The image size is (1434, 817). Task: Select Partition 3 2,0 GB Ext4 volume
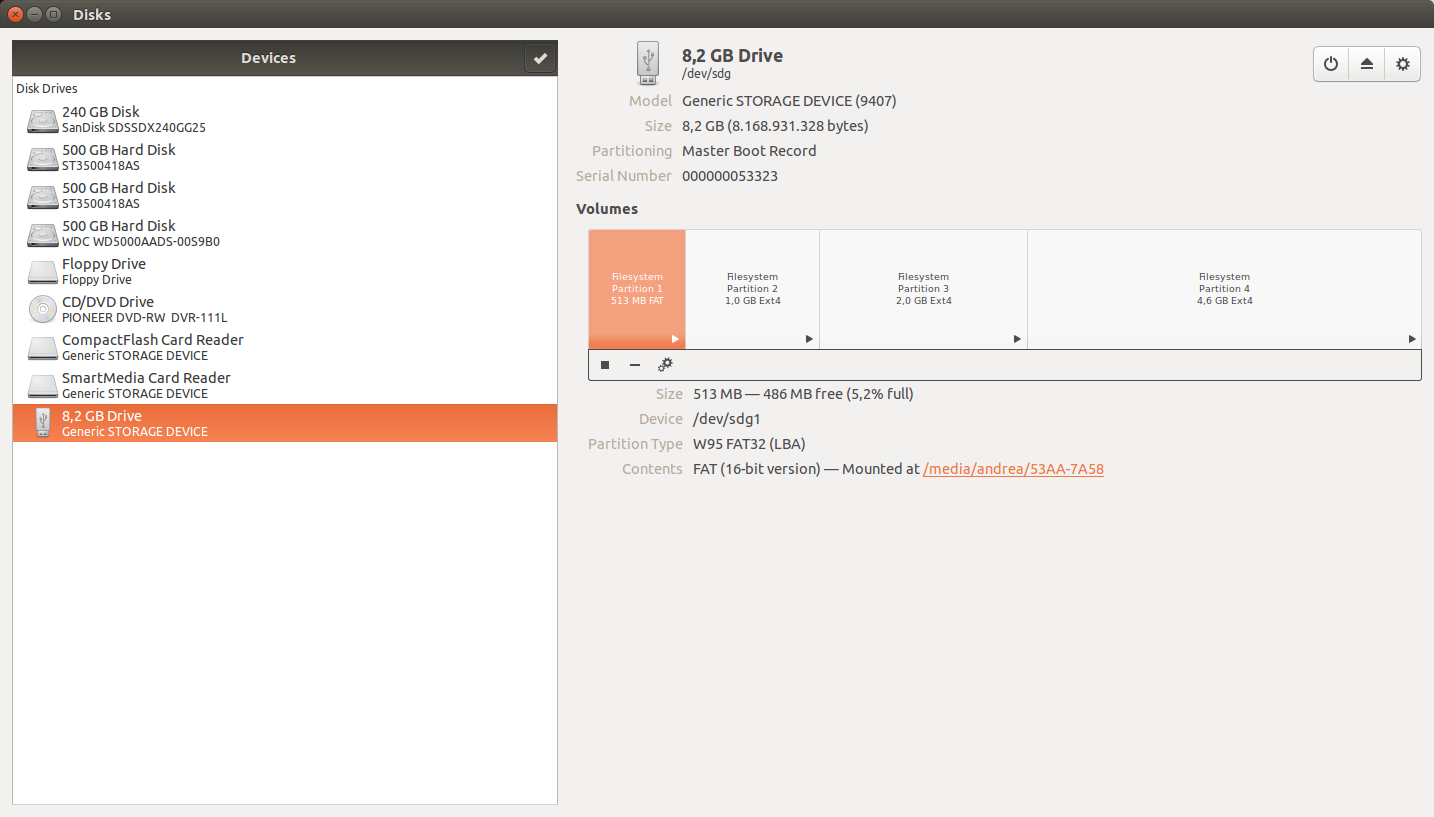click(x=924, y=289)
